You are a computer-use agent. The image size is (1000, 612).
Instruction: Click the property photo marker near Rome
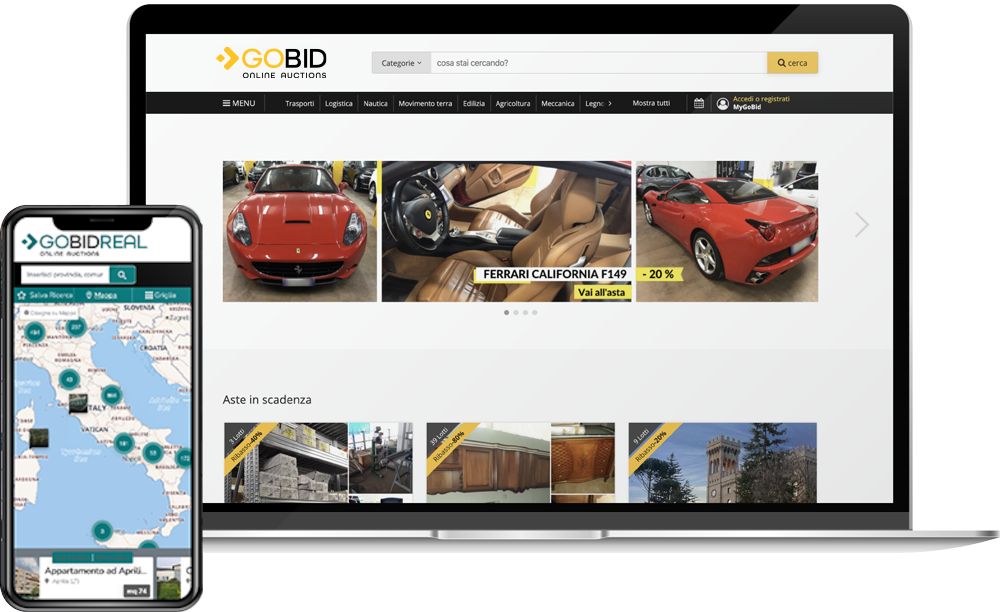78,404
